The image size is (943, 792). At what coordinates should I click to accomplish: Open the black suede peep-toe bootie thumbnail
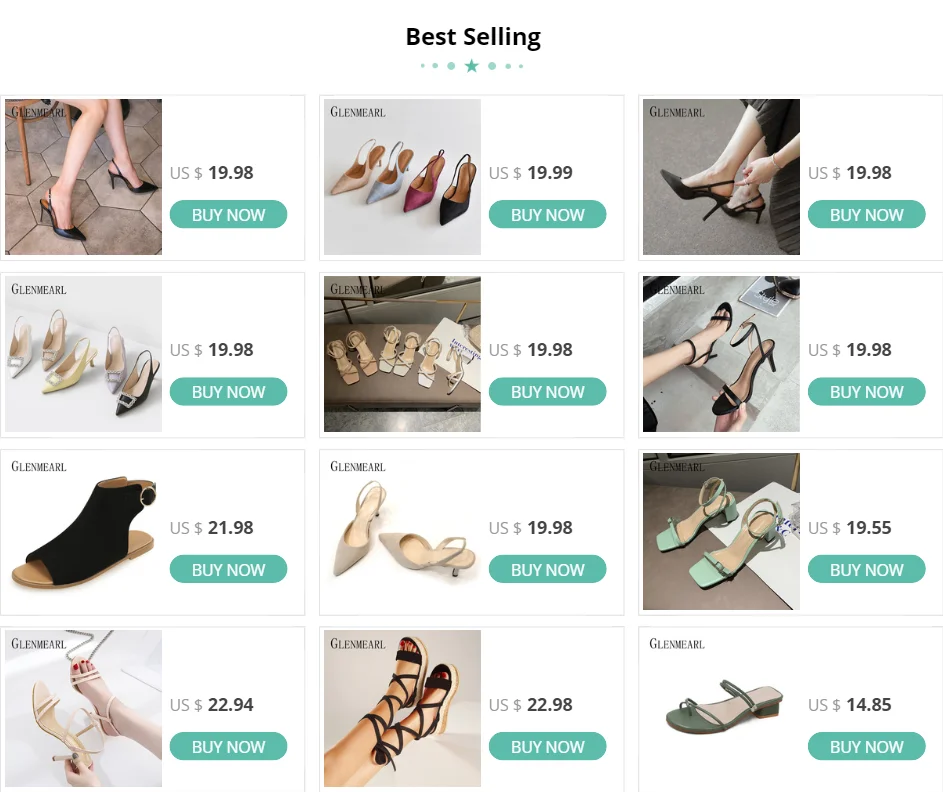pyautogui.click(x=83, y=532)
